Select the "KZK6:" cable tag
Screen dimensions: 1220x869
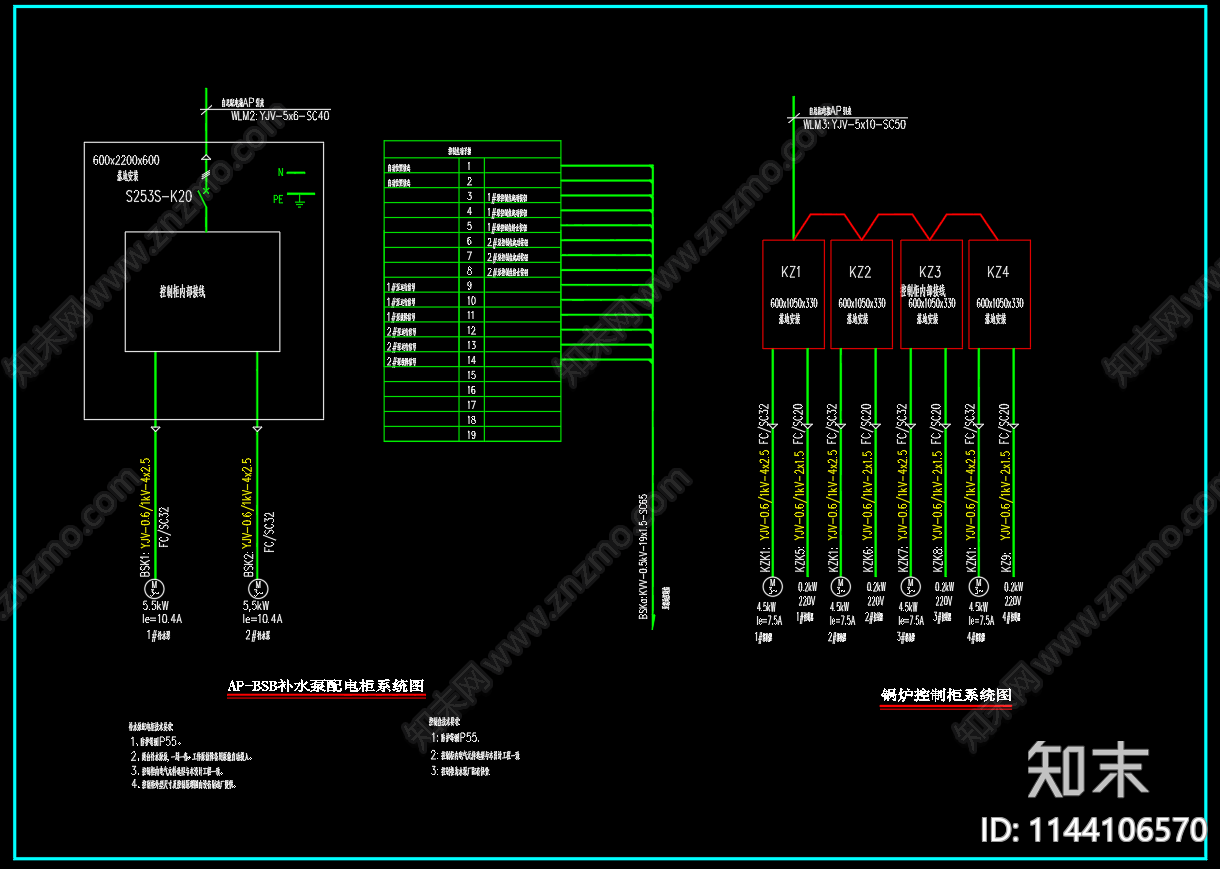tap(869, 561)
